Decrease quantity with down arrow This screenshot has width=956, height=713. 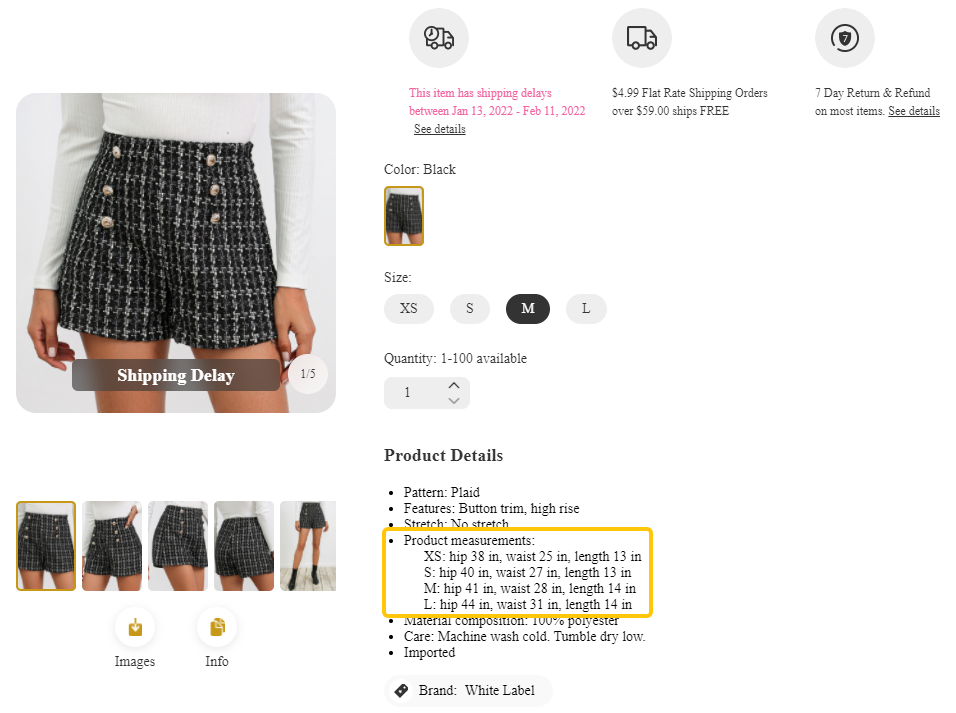pyautogui.click(x=454, y=401)
